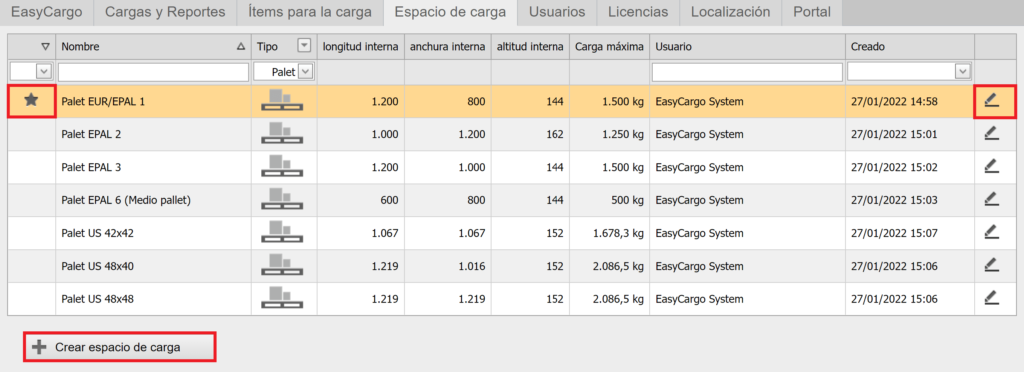Click the 27/01/2022 14:58 created date

(x=895, y=101)
